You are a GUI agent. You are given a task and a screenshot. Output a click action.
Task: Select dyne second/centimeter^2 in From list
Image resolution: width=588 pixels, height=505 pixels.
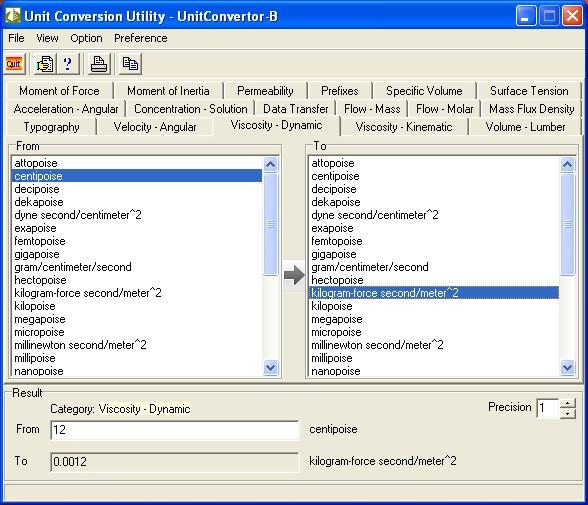136,215
